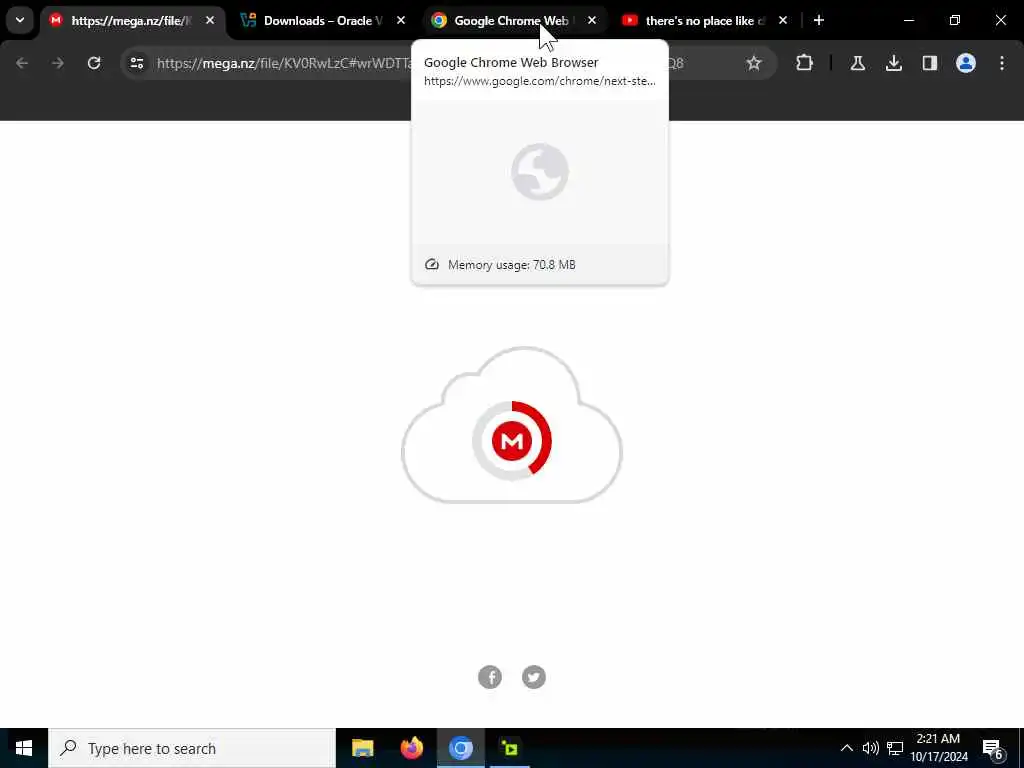Bookmark this page with star icon
This screenshot has height=768, width=1024.
[754, 63]
